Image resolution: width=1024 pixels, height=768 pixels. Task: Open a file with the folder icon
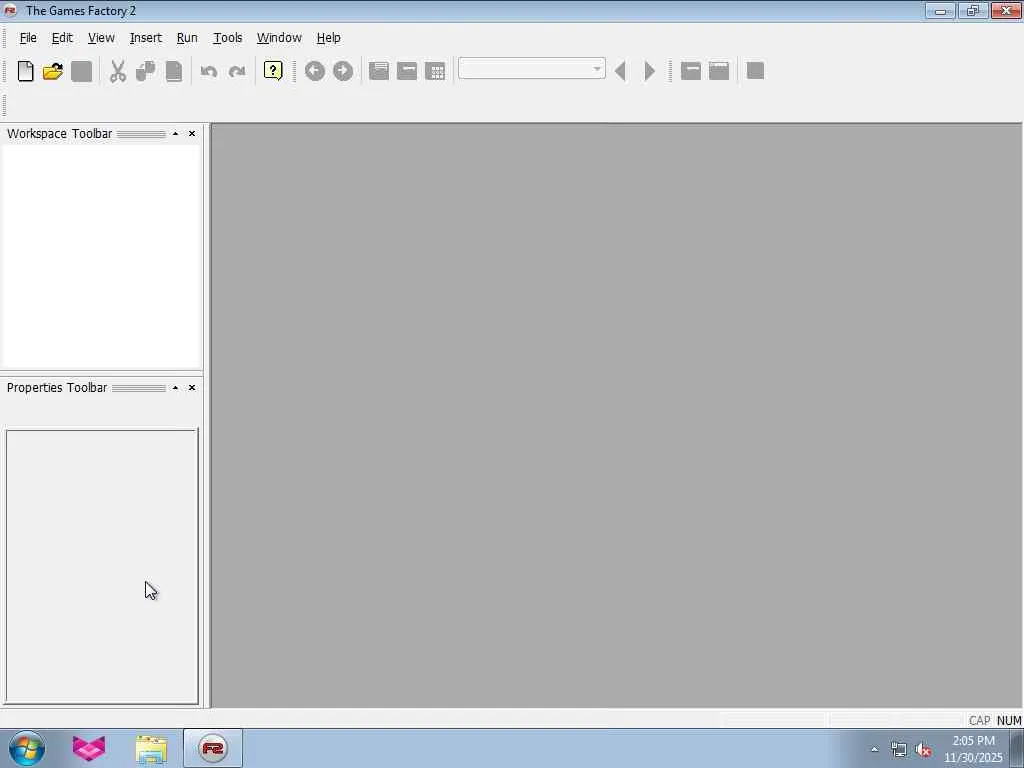[x=53, y=71]
